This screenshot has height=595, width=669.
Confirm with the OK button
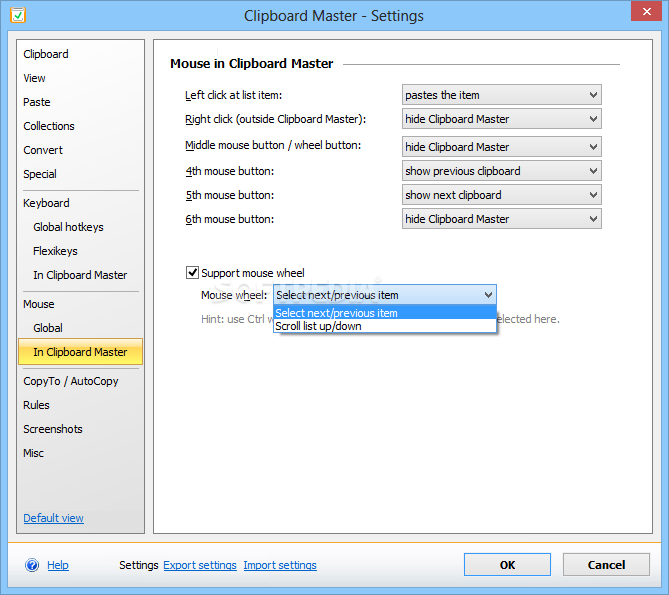pyautogui.click(x=507, y=565)
